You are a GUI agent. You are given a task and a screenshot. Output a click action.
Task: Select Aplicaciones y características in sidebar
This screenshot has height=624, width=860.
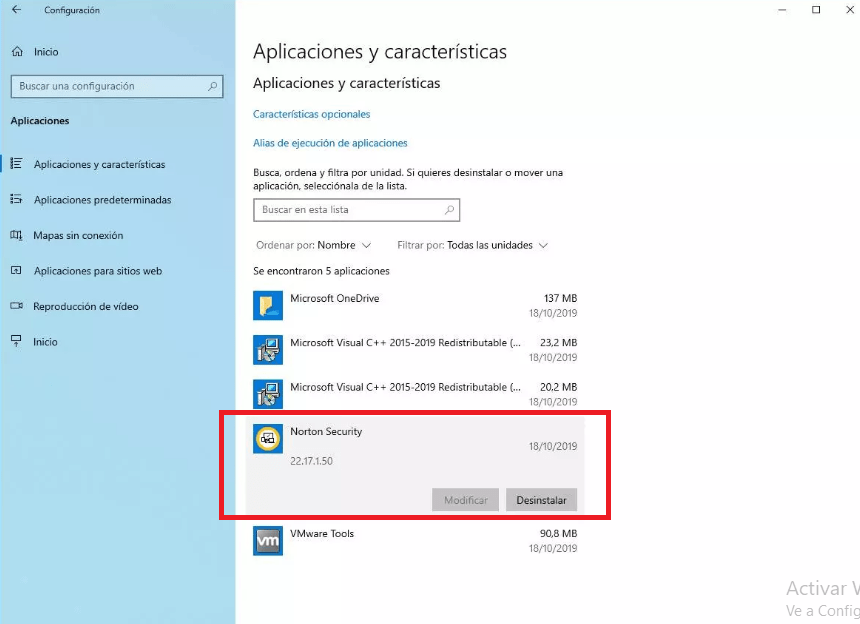(x=99, y=164)
